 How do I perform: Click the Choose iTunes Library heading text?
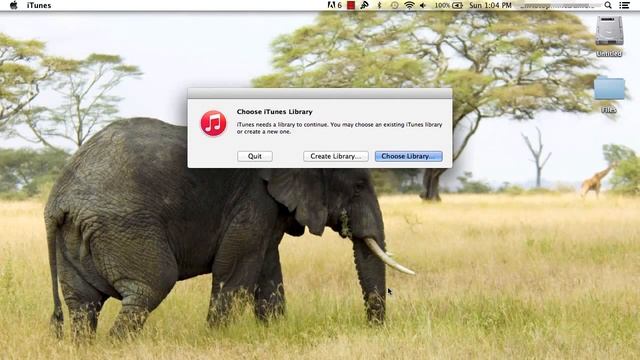point(274,112)
